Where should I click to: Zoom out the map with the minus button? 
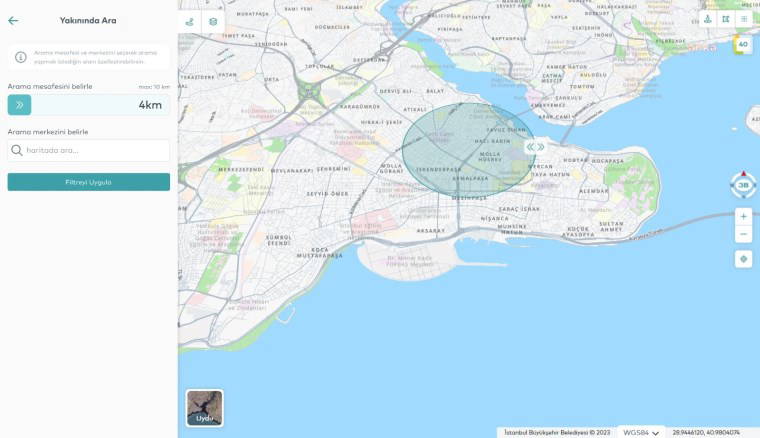(743, 234)
